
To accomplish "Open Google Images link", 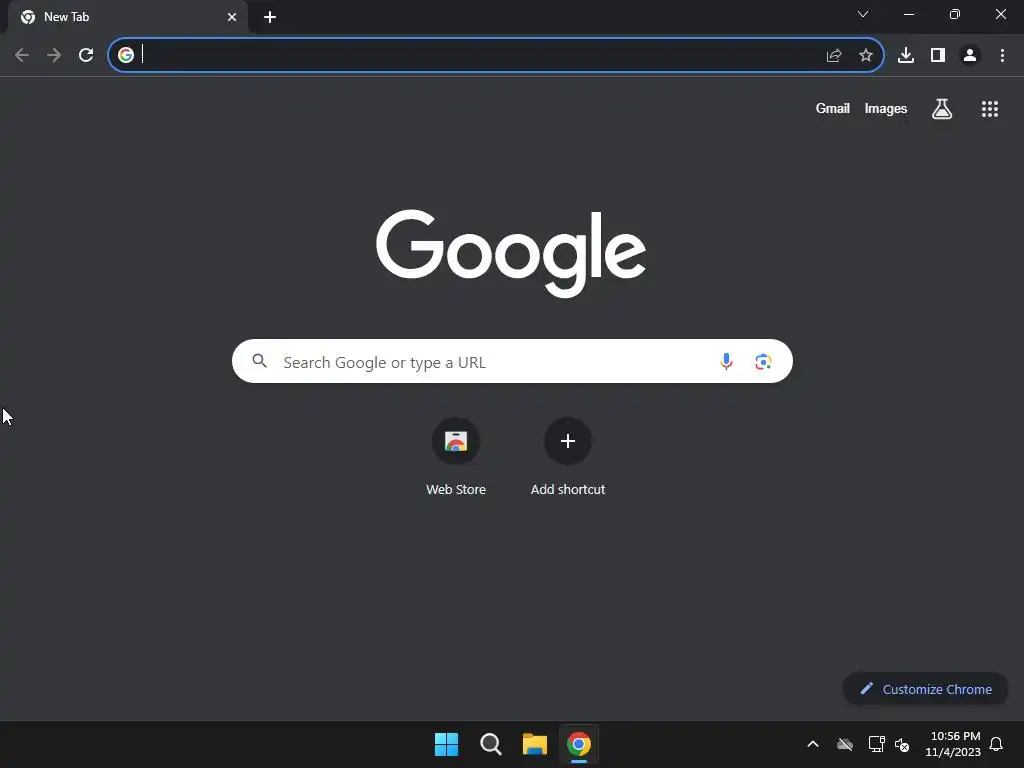I will click(x=886, y=108).
